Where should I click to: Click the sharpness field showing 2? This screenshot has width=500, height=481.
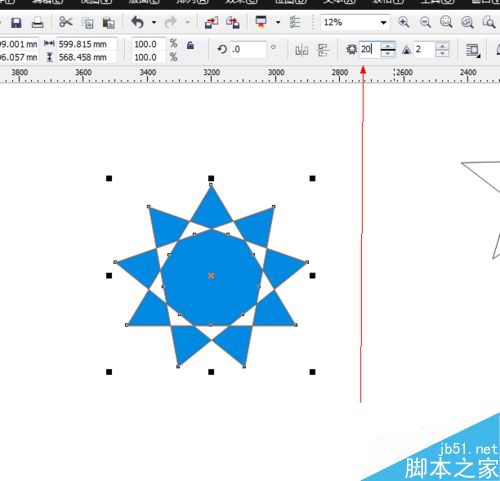click(424, 49)
